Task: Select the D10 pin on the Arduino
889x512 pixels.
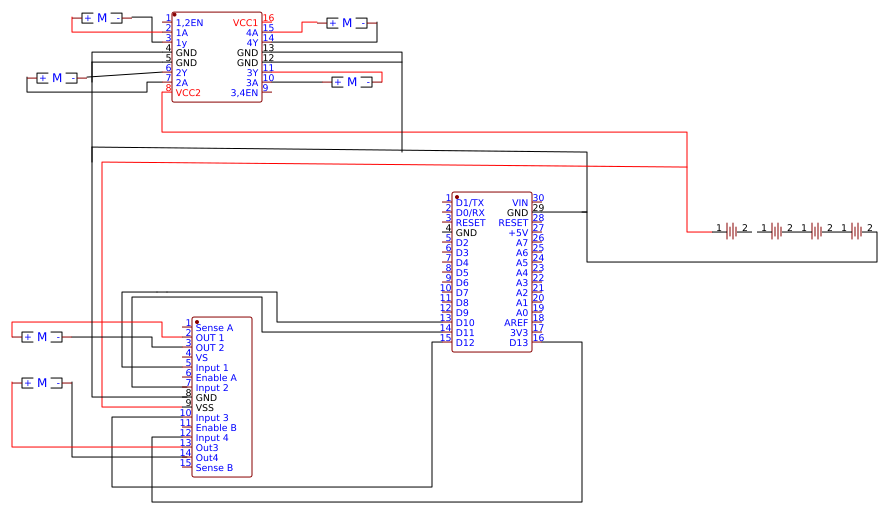Action: [465, 323]
